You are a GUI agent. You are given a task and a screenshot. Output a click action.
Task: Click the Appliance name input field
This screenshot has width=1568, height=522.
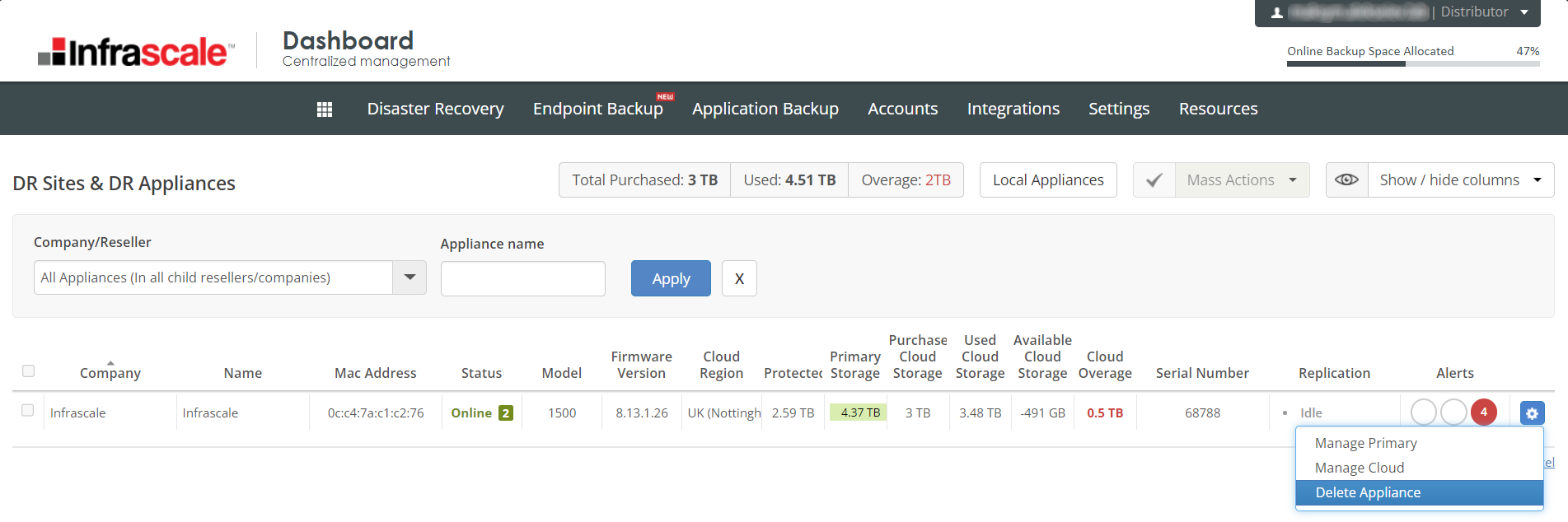point(523,278)
